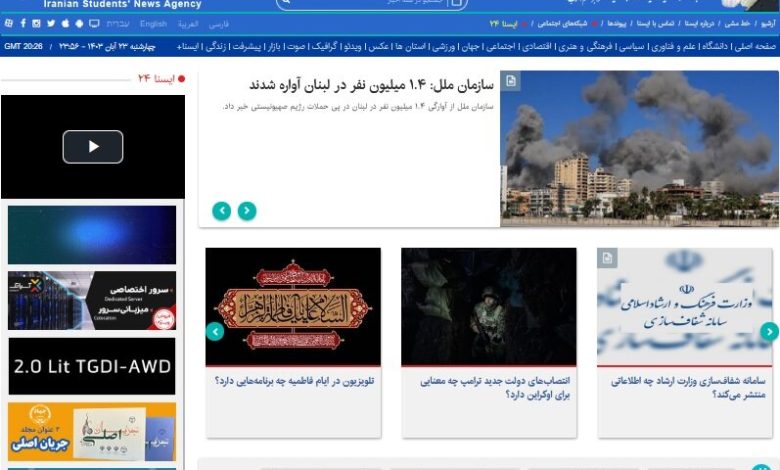The image size is (780, 470).
Task: Click the search magnifier icon
Action: 287,2
